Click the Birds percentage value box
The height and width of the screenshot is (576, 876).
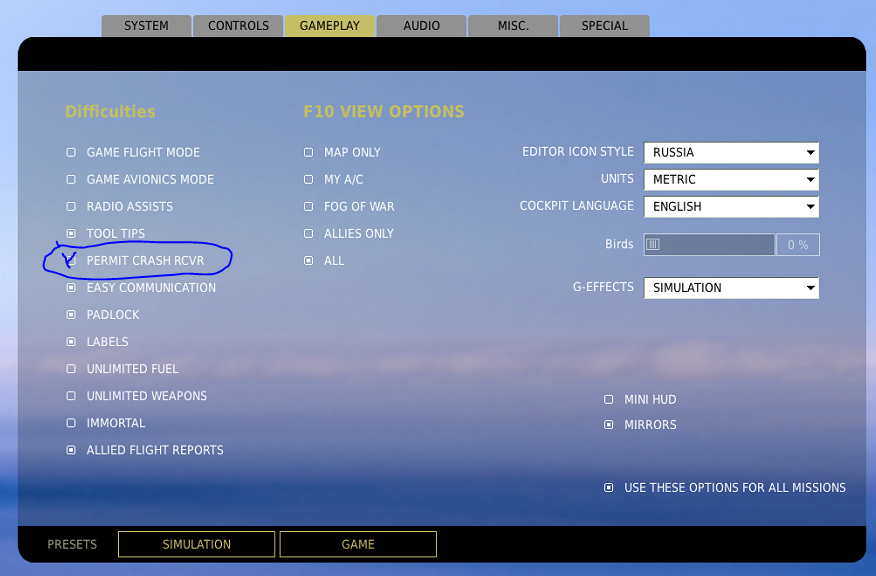[x=798, y=245]
